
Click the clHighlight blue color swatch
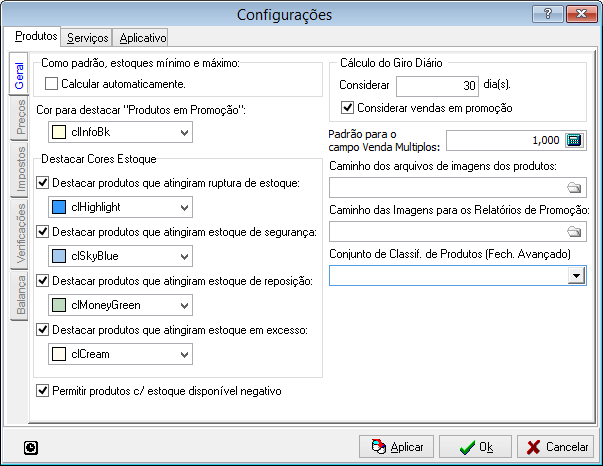tap(59, 207)
